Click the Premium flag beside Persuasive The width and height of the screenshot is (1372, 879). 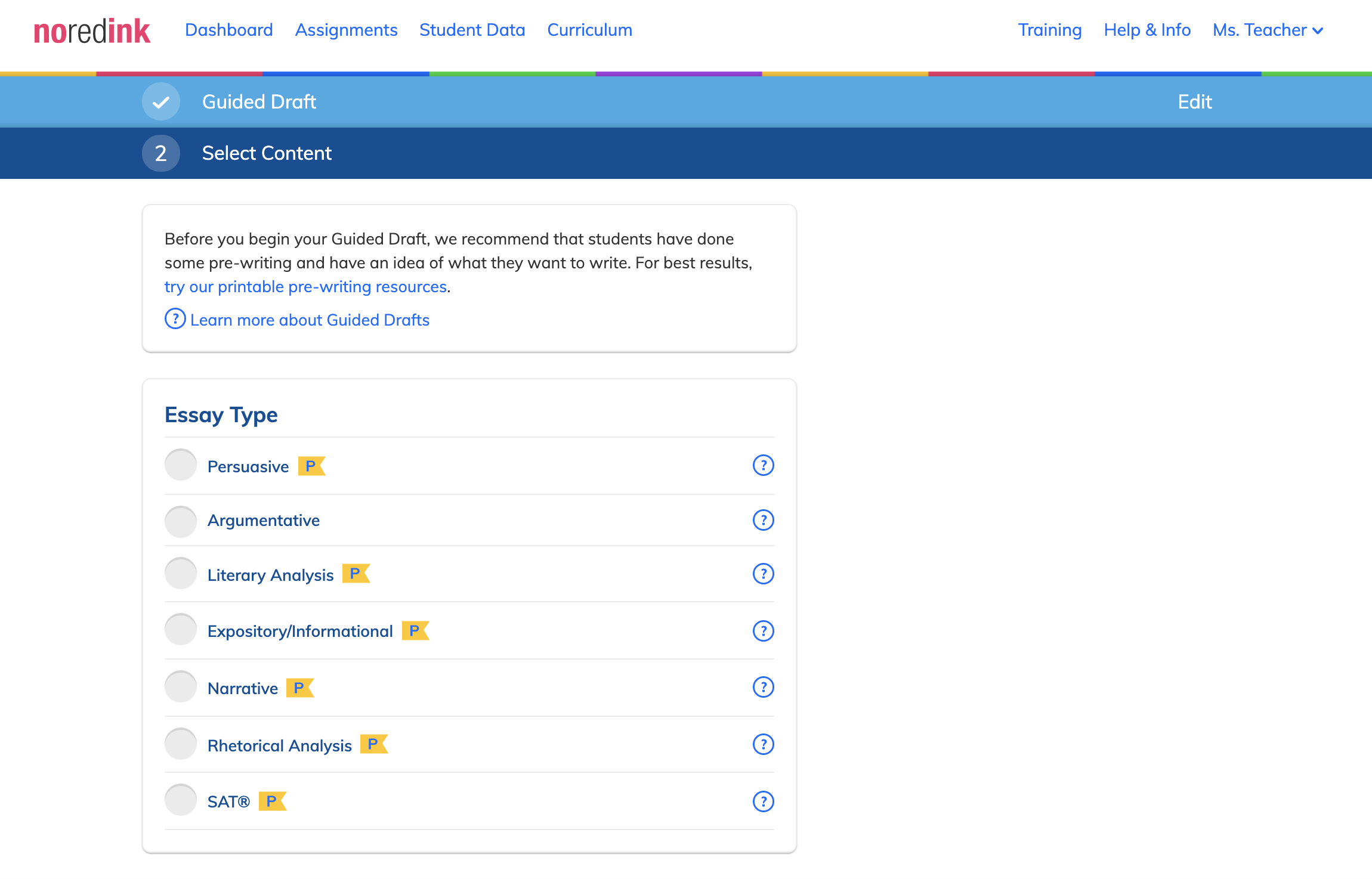311,466
